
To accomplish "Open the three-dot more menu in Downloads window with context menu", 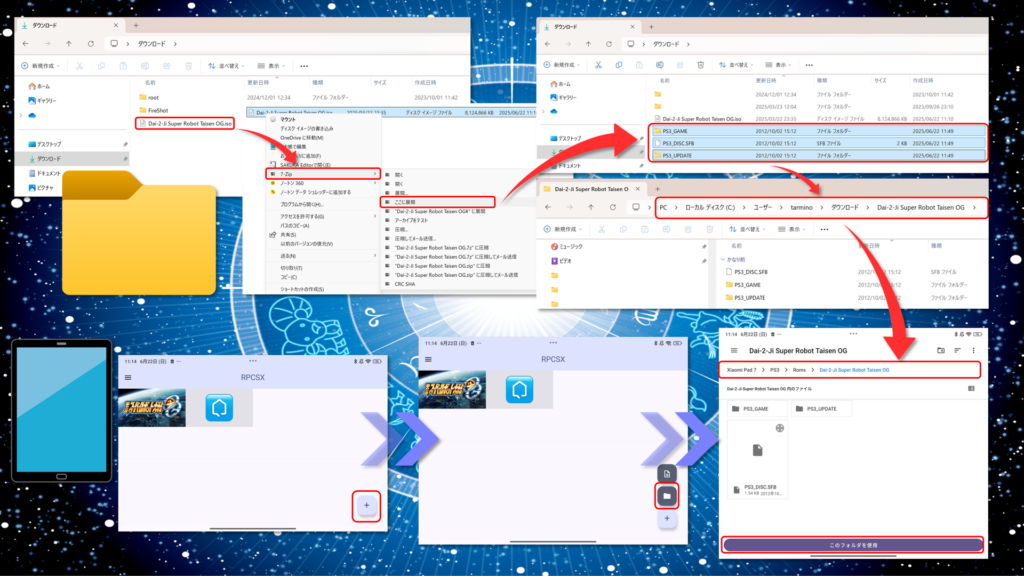I will tap(304, 66).
